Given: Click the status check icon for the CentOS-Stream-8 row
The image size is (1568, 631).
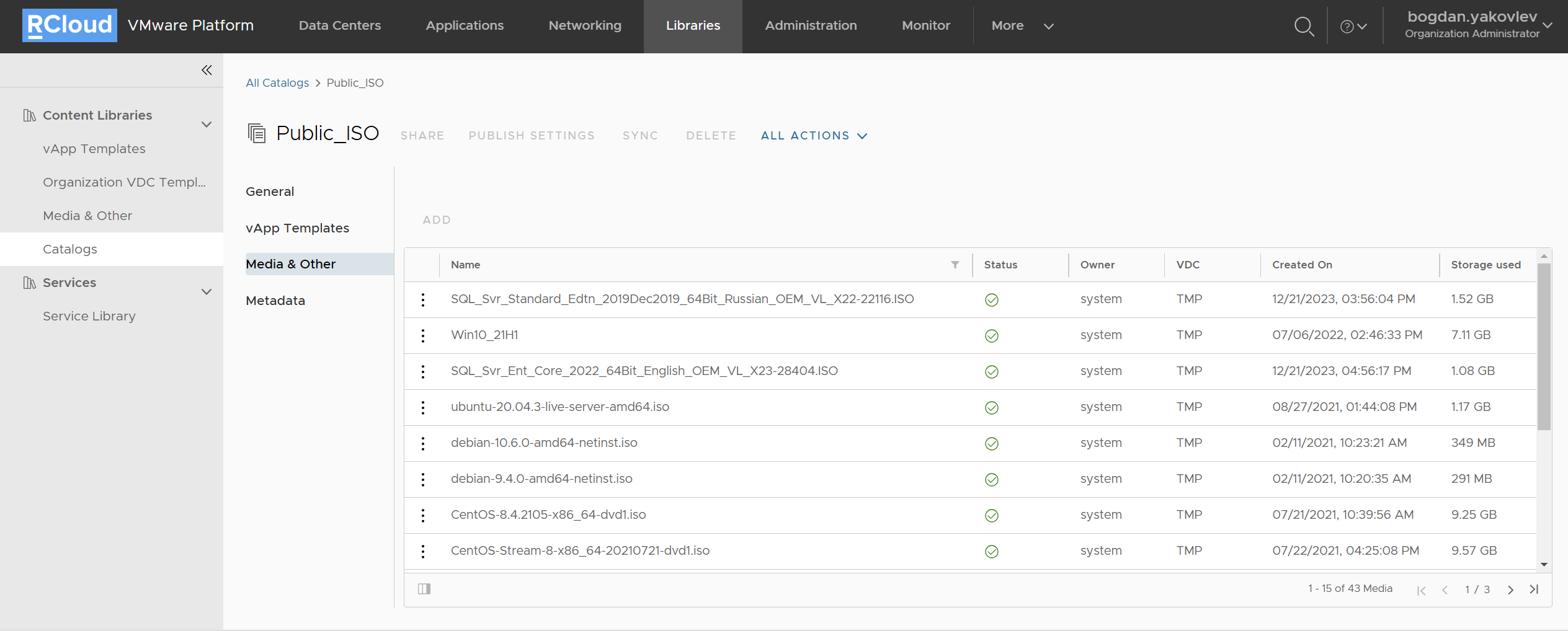Looking at the screenshot, I should tap(992, 552).
